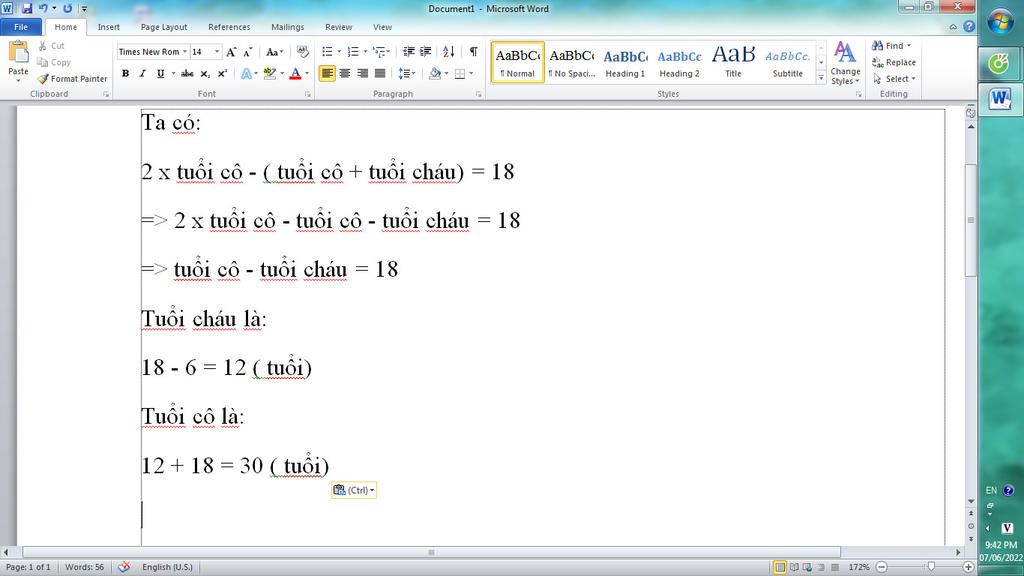Toggle Italic formatting
The height and width of the screenshot is (576, 1024).
pyautogui.click(x=143, y=74)
